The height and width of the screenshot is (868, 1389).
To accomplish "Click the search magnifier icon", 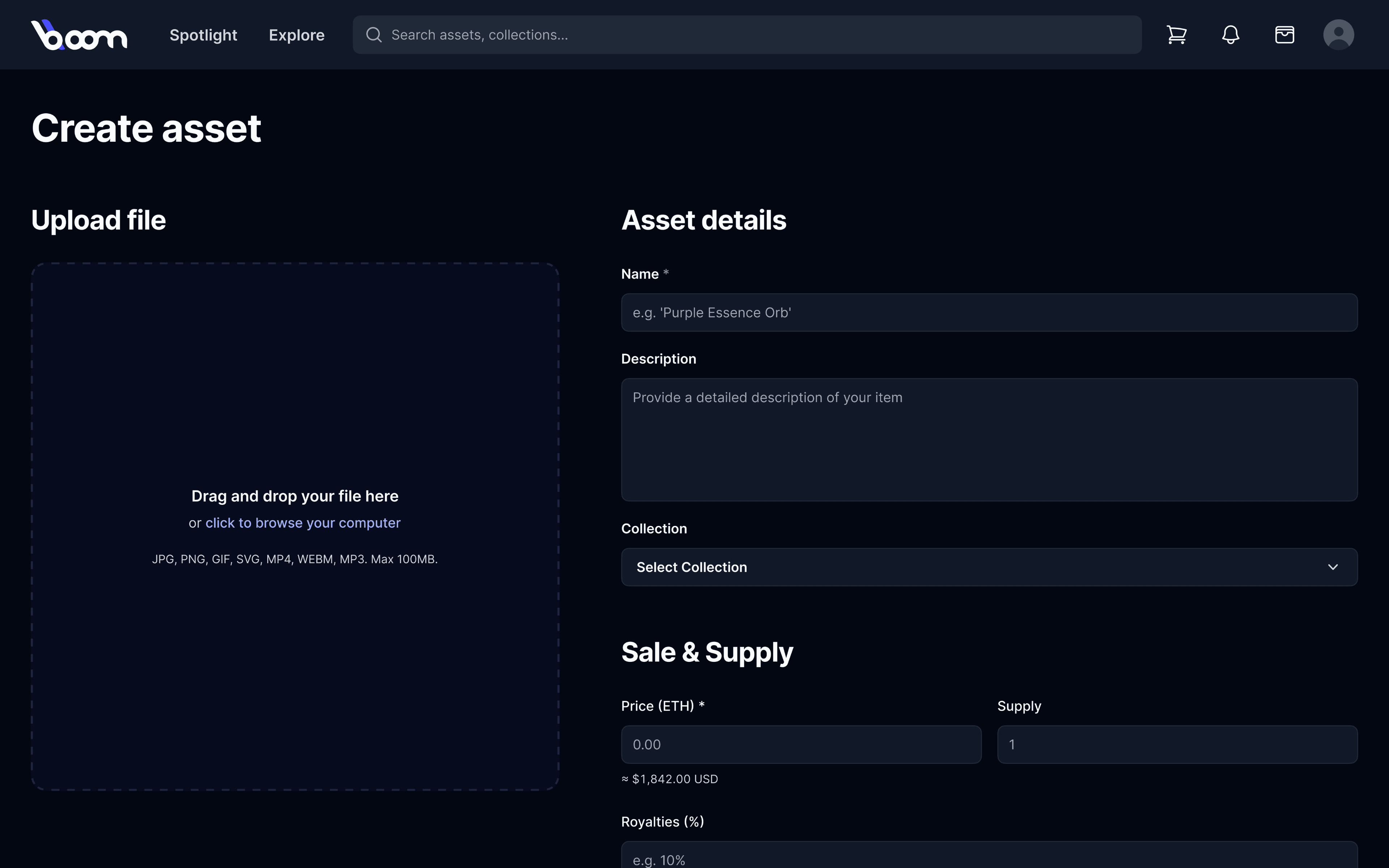I will pyautogui.click(x=374, y=34).
